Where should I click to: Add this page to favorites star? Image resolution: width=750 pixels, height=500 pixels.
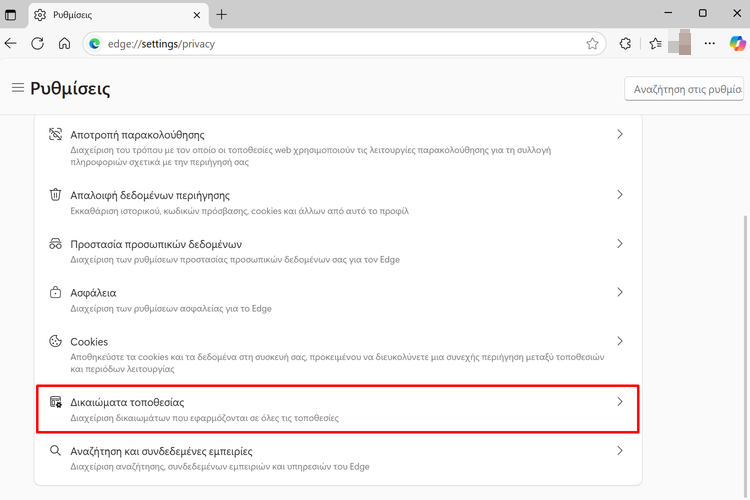pos(592,44)
